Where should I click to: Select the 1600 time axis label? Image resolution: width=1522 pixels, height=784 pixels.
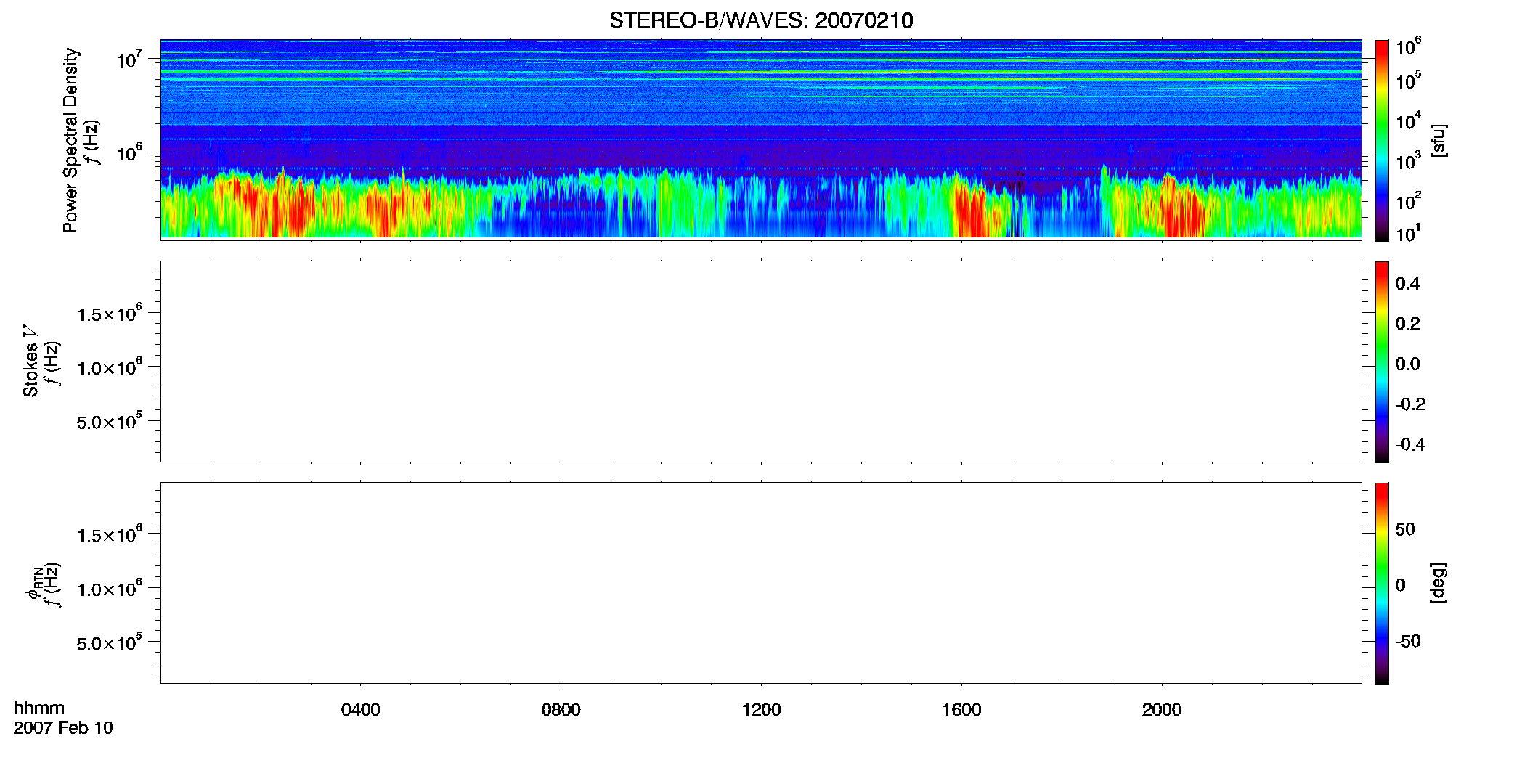click(x=961, y=710)
